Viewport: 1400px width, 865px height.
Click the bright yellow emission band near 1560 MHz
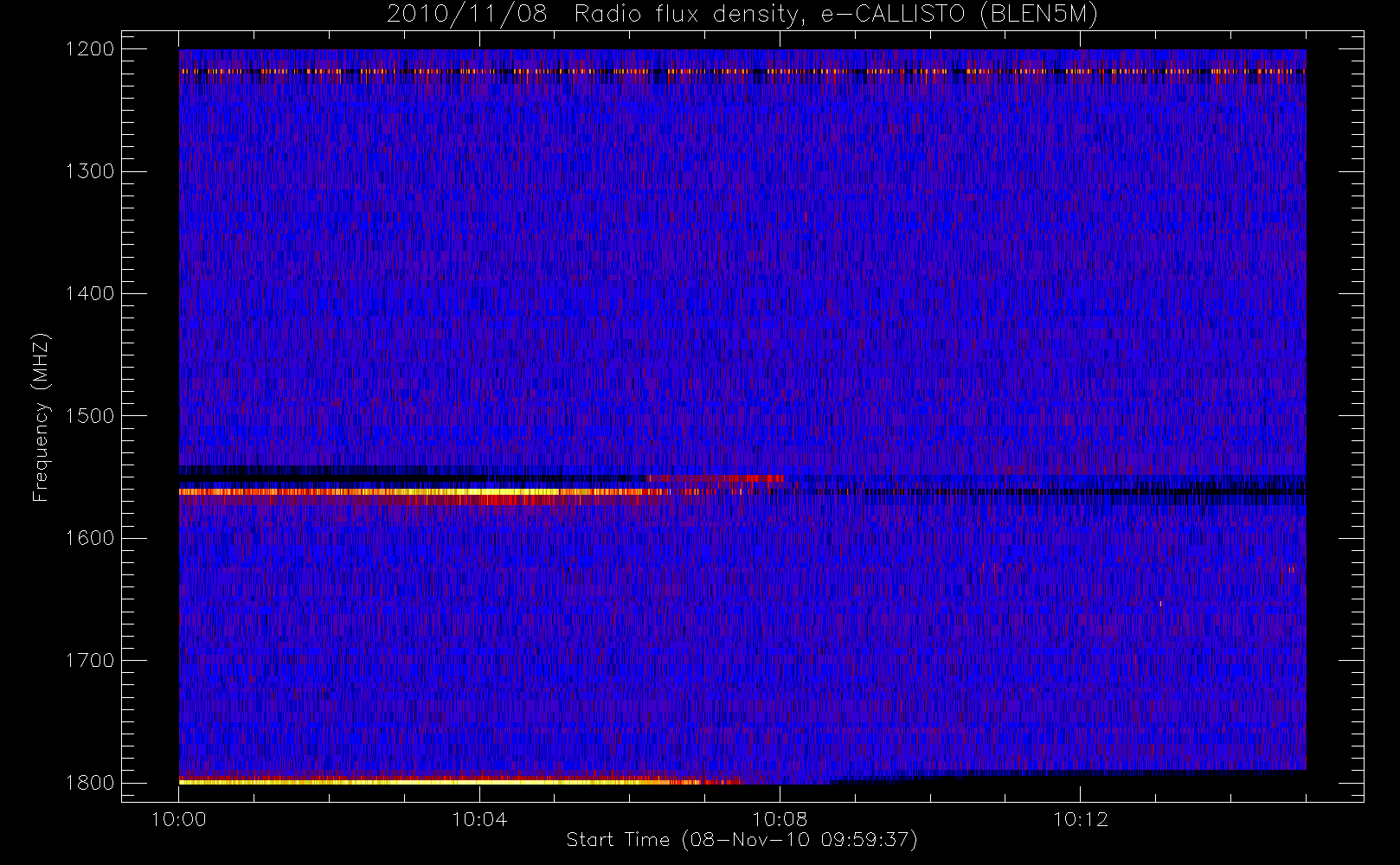pos(424,491)
